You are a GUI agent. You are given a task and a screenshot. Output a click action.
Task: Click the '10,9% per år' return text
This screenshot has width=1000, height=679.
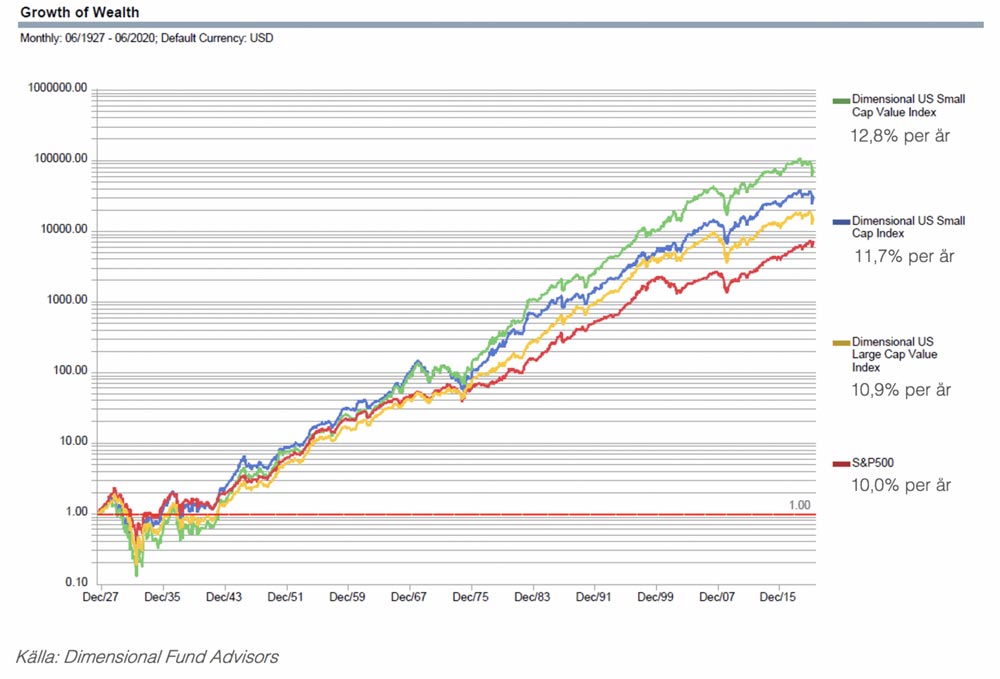pyautogui.click(x=901, y=390)
